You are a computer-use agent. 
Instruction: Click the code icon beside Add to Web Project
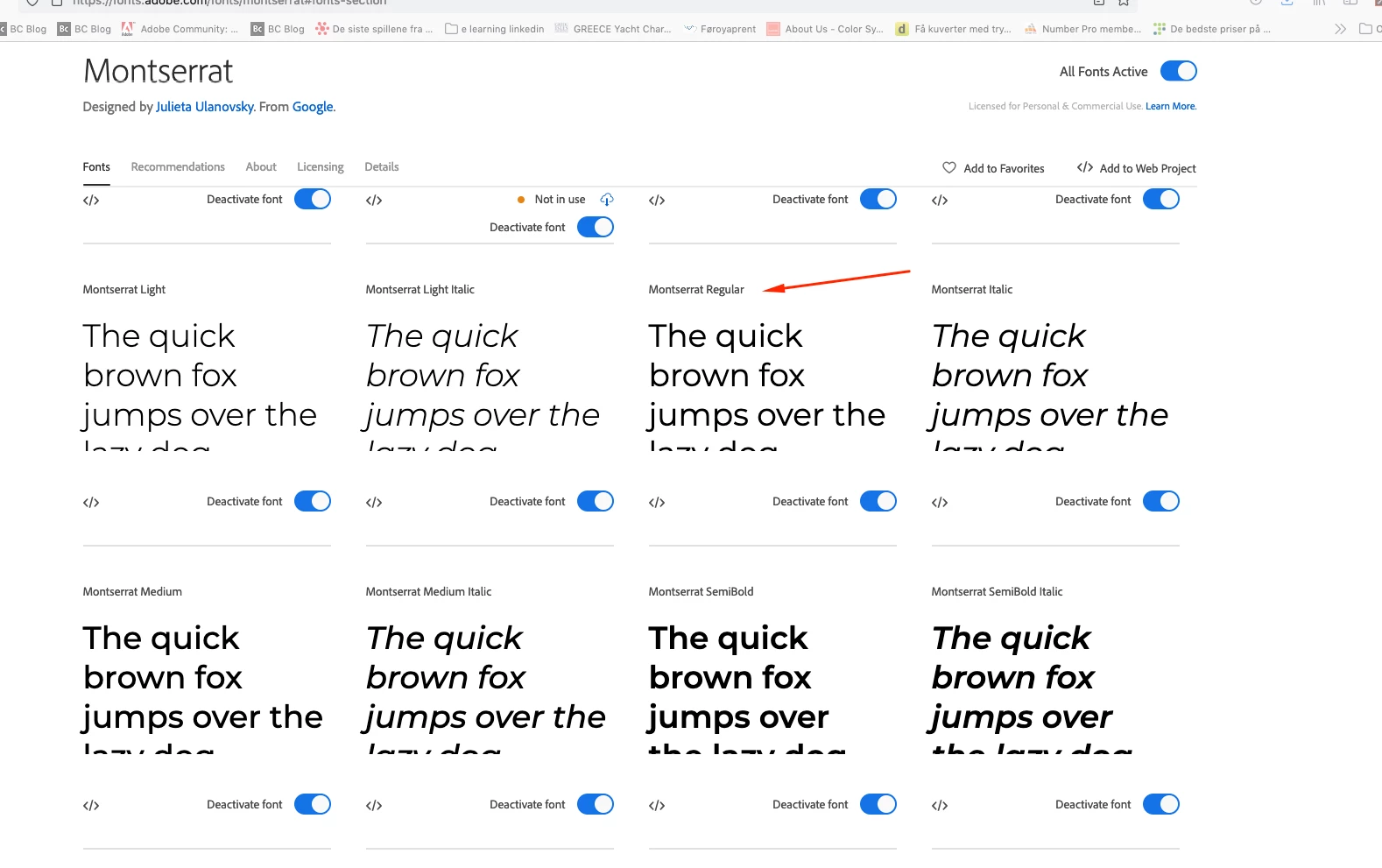pos(1085,167)
